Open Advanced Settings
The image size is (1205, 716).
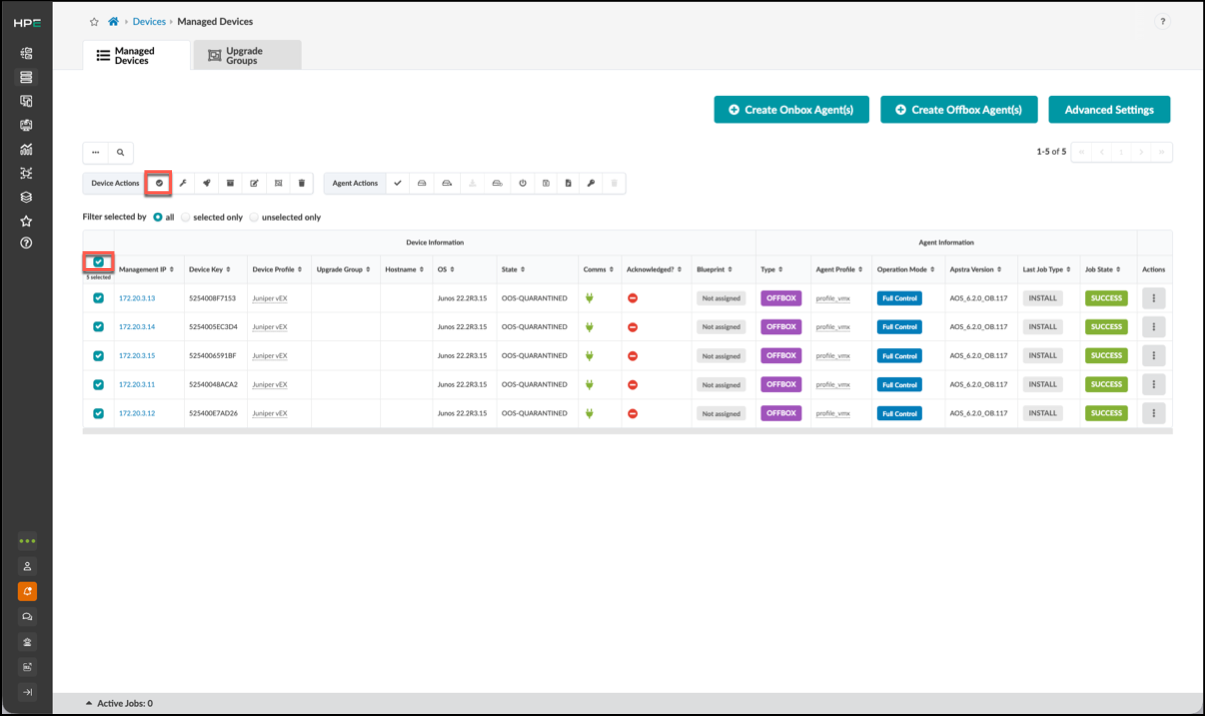[x=1109, y=110]
